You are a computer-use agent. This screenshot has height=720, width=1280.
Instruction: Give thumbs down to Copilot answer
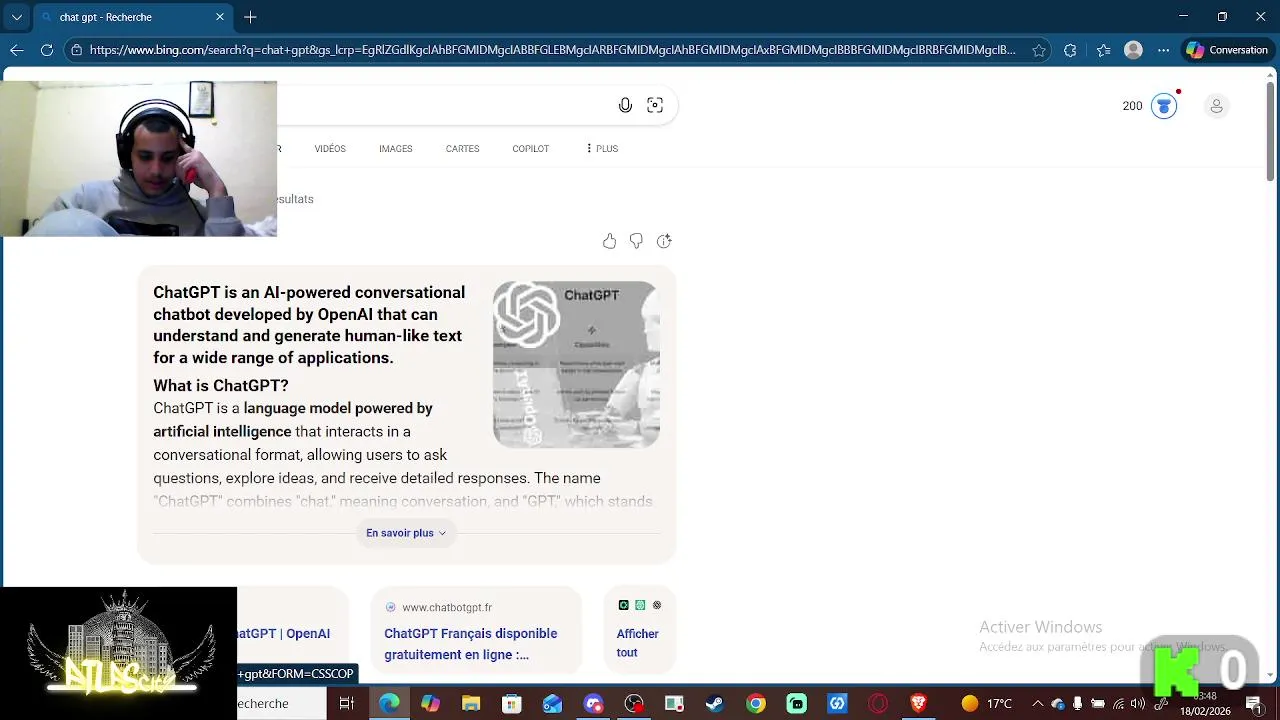point(636,241)
